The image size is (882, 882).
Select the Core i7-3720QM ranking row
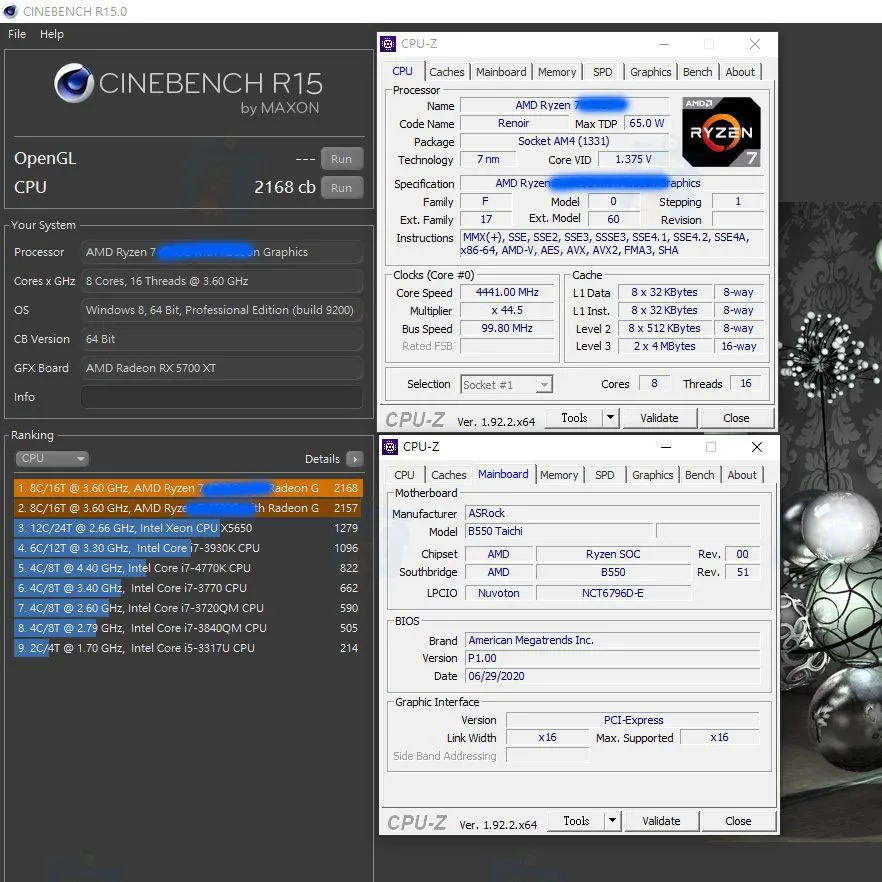tap(188, 608)
